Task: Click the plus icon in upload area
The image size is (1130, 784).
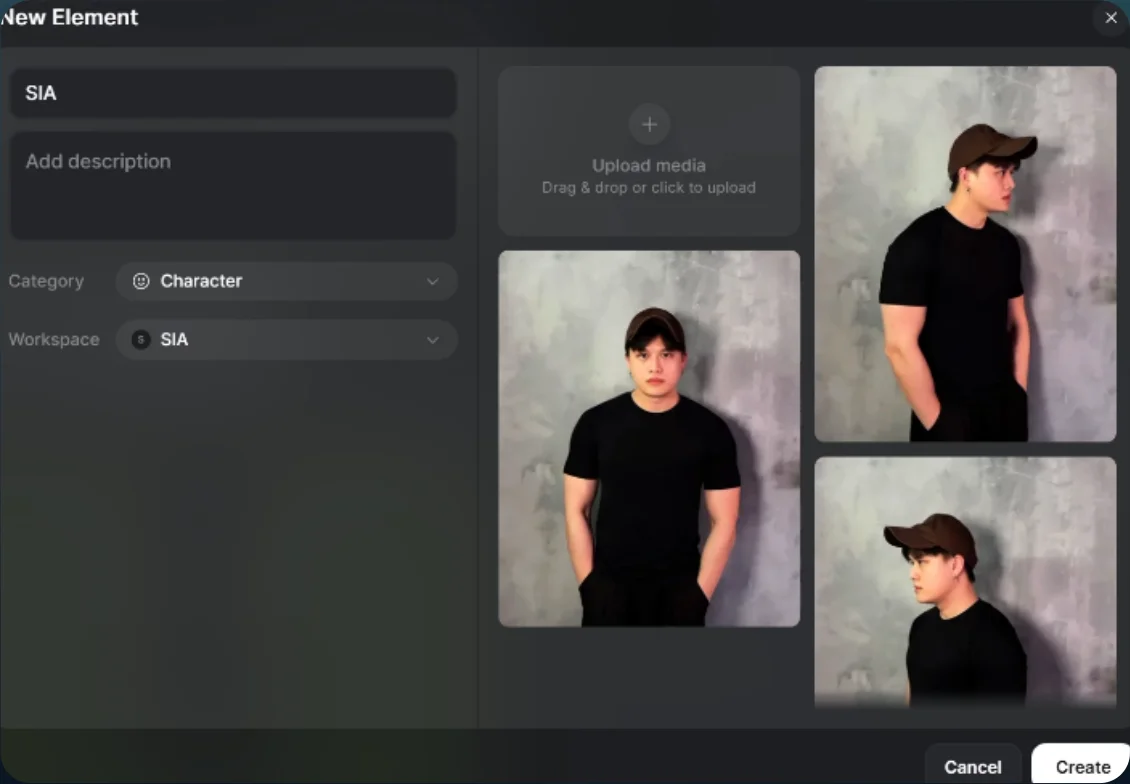Action: [649, 125]
